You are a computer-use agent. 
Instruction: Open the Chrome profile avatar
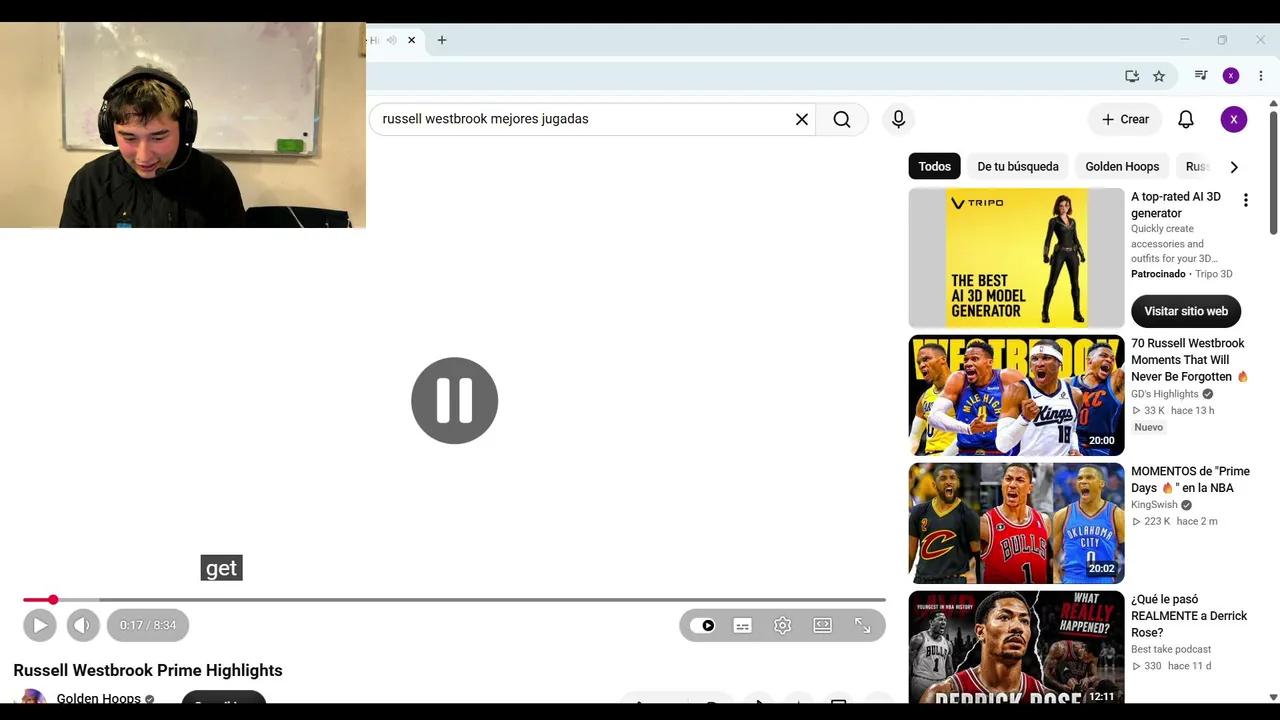(x=1231, y=76)
